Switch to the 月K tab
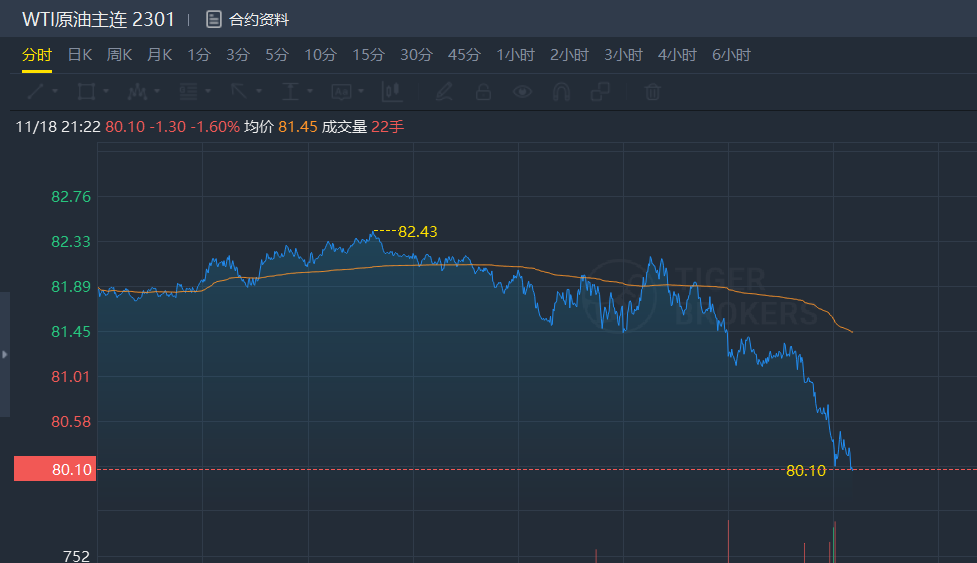 [159, 55]
